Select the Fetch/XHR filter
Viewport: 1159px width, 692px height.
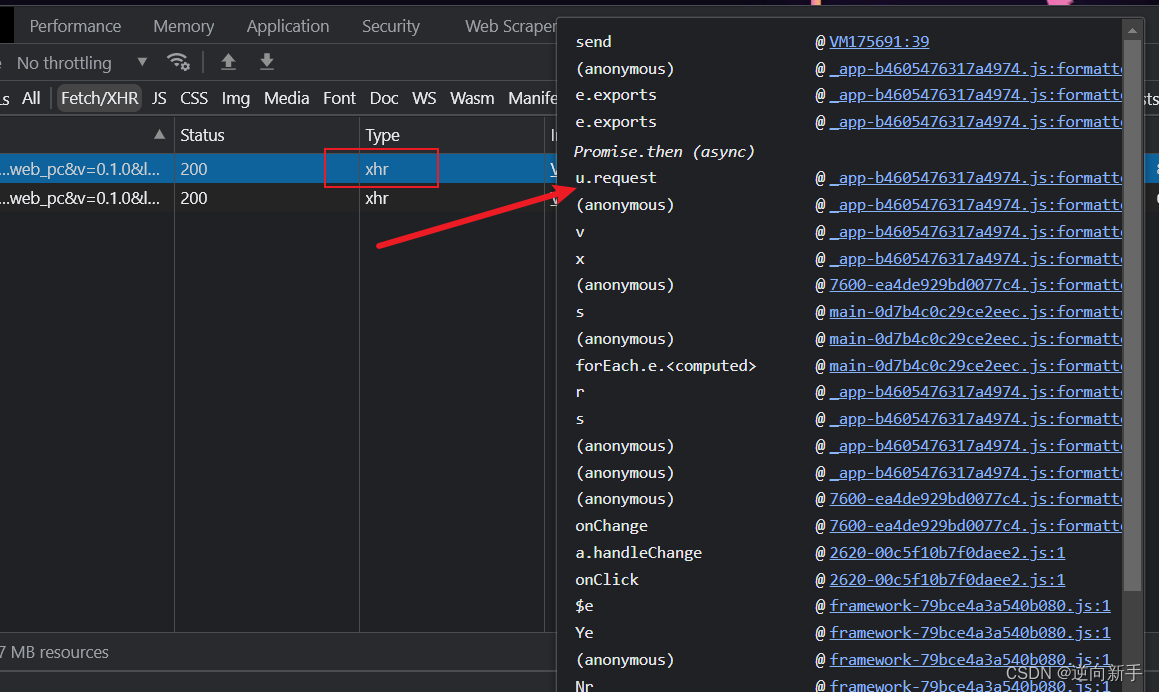tap(99, 98)
